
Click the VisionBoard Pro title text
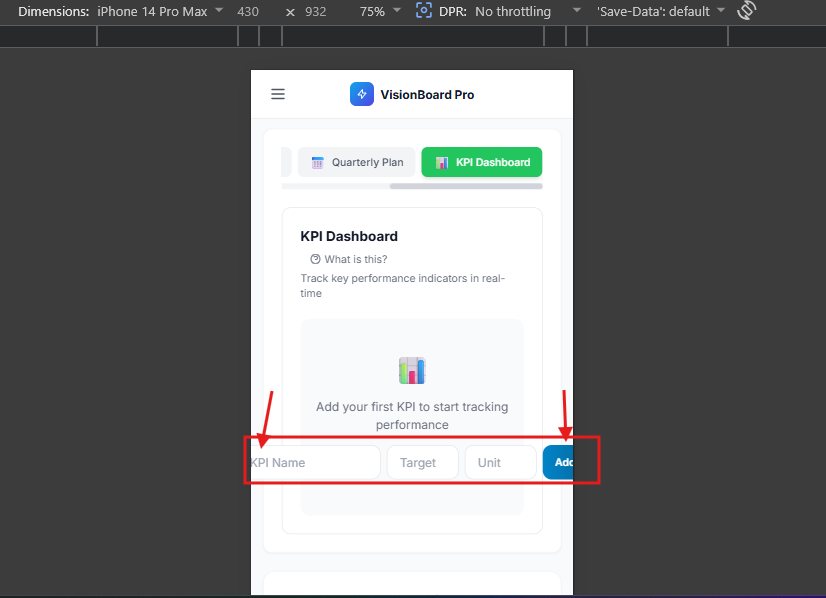point(427,95)
